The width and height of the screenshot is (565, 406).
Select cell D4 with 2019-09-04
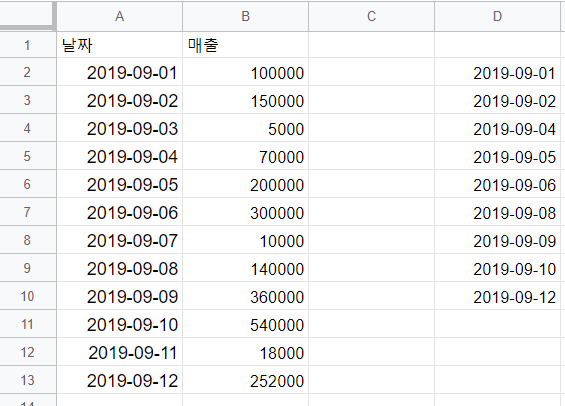[497, 128]
